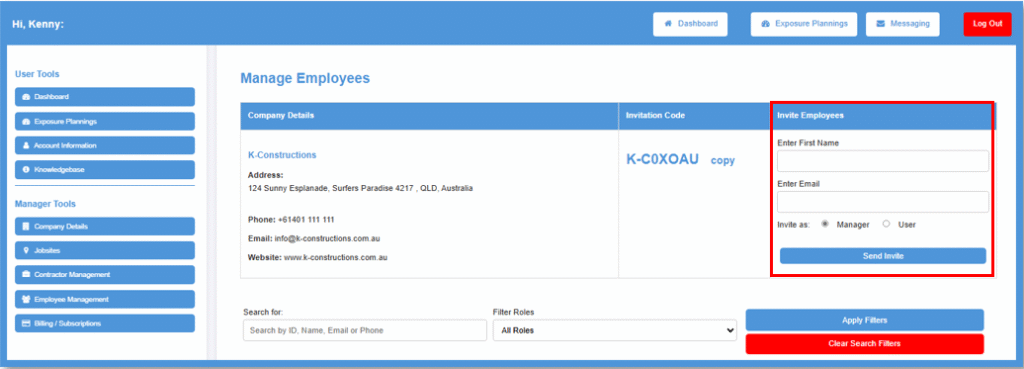The width and height of the screenshot is (1024, 369).
Task: Click the address 124 Sunny Esplanade text
Action: coord(360,188)
